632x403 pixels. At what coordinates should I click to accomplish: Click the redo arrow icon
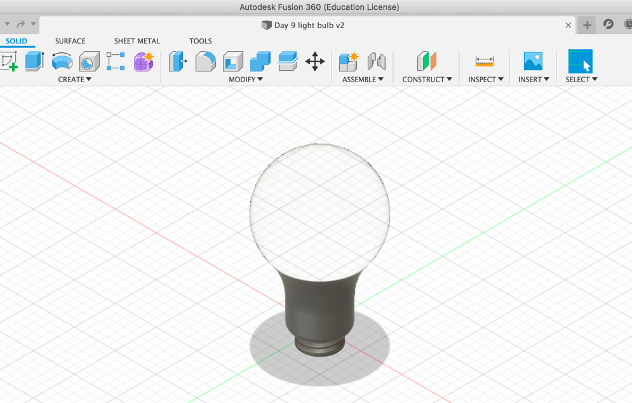21,24
